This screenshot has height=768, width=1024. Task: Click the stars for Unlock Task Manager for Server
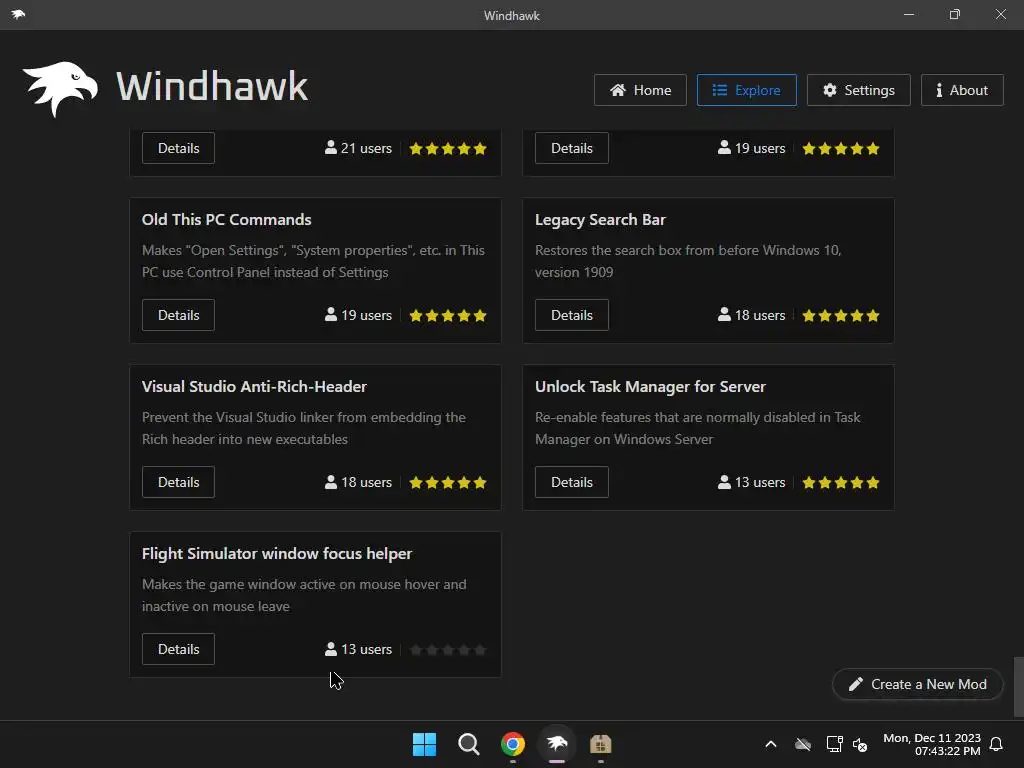[841, 483]
